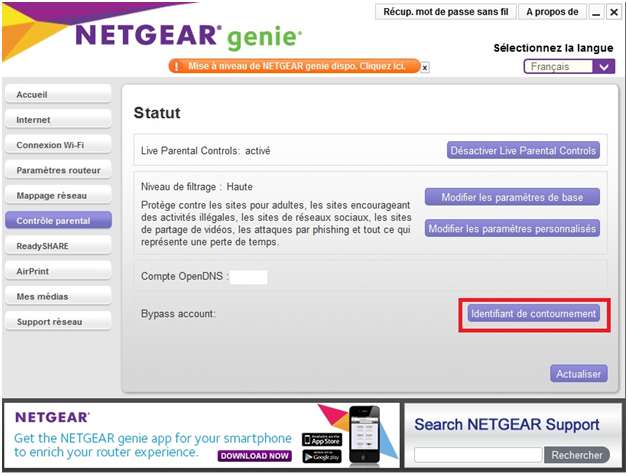Screen dimensions: 628x476
Task: Open the ReadySHARE section
Action: tap(58, 246)
